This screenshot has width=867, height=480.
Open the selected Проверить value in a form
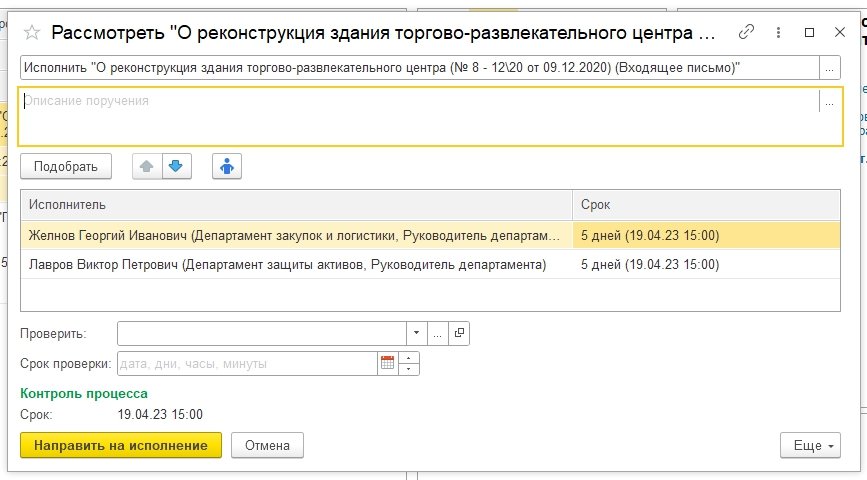coord(459,333)
